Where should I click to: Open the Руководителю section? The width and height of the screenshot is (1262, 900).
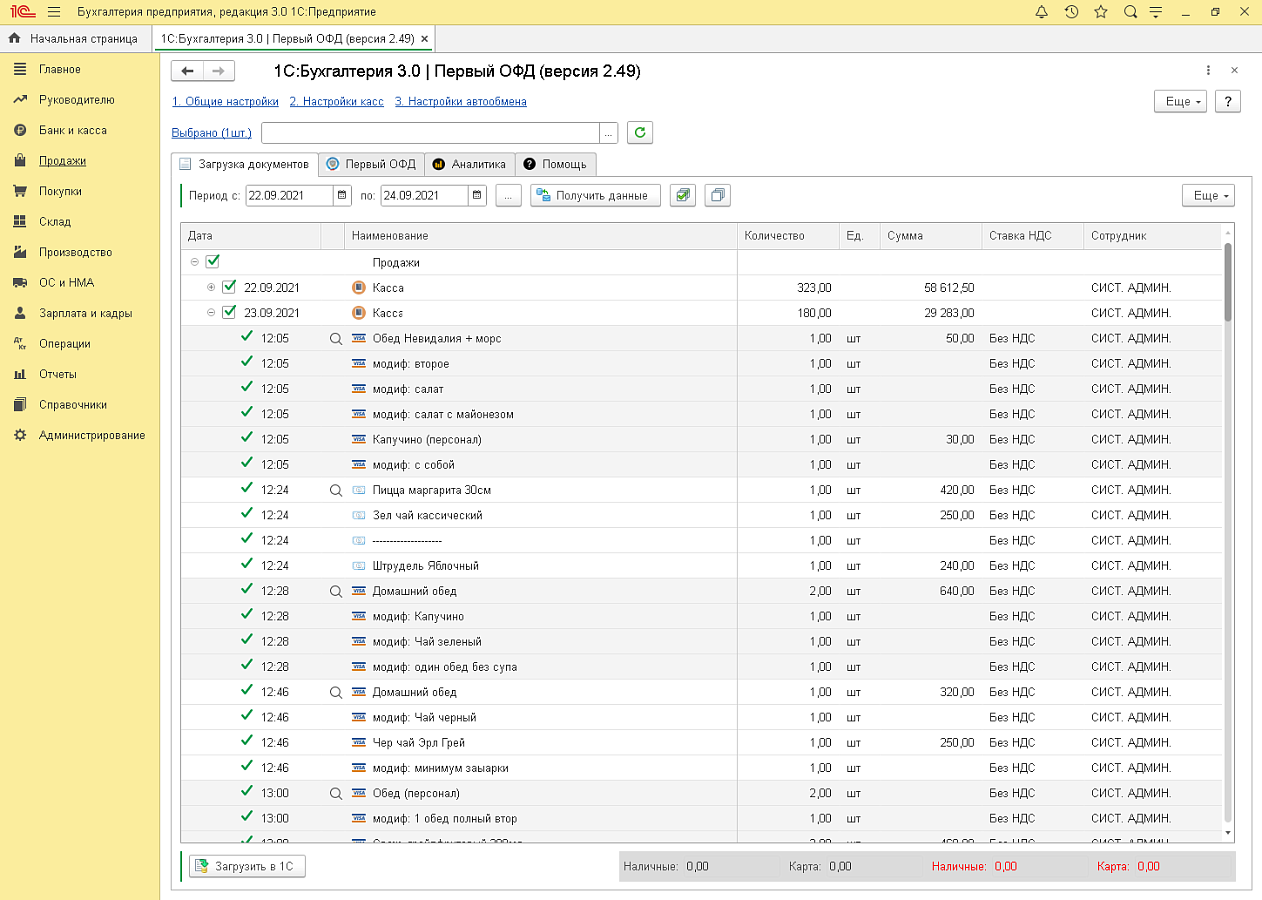(77, 100)
